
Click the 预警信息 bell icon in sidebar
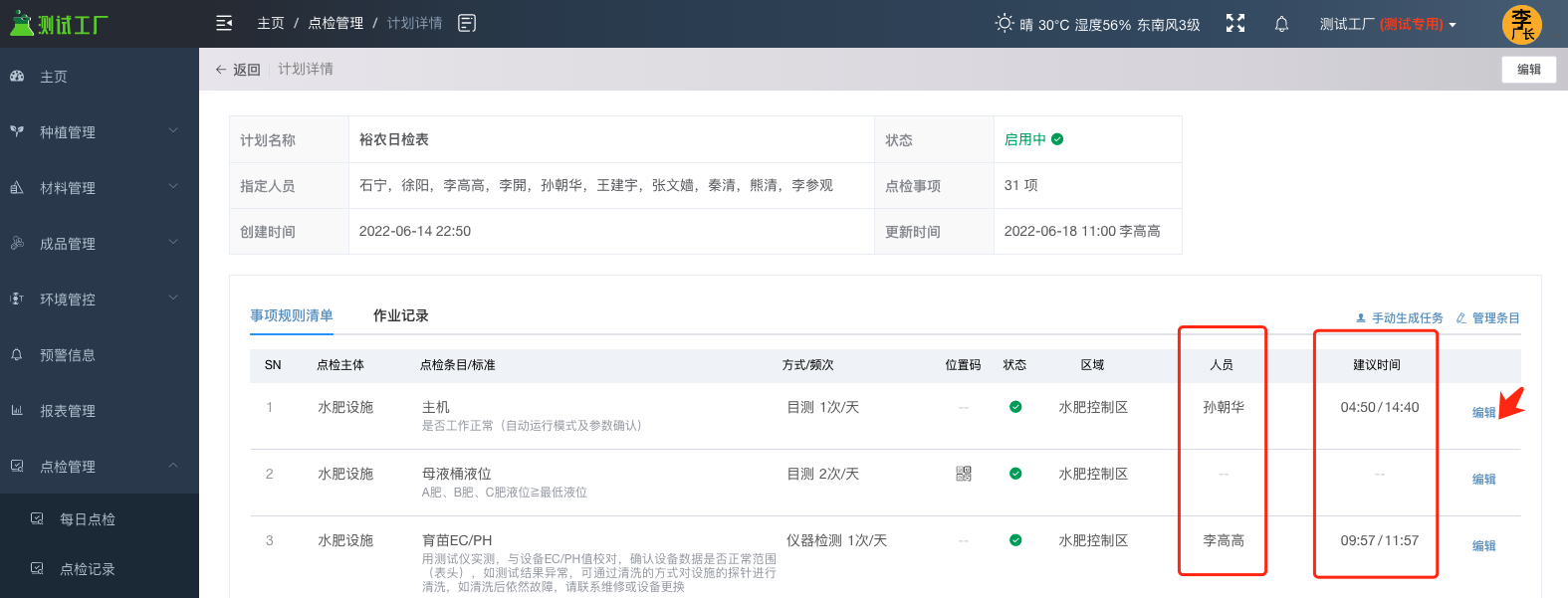coord(17,354)
